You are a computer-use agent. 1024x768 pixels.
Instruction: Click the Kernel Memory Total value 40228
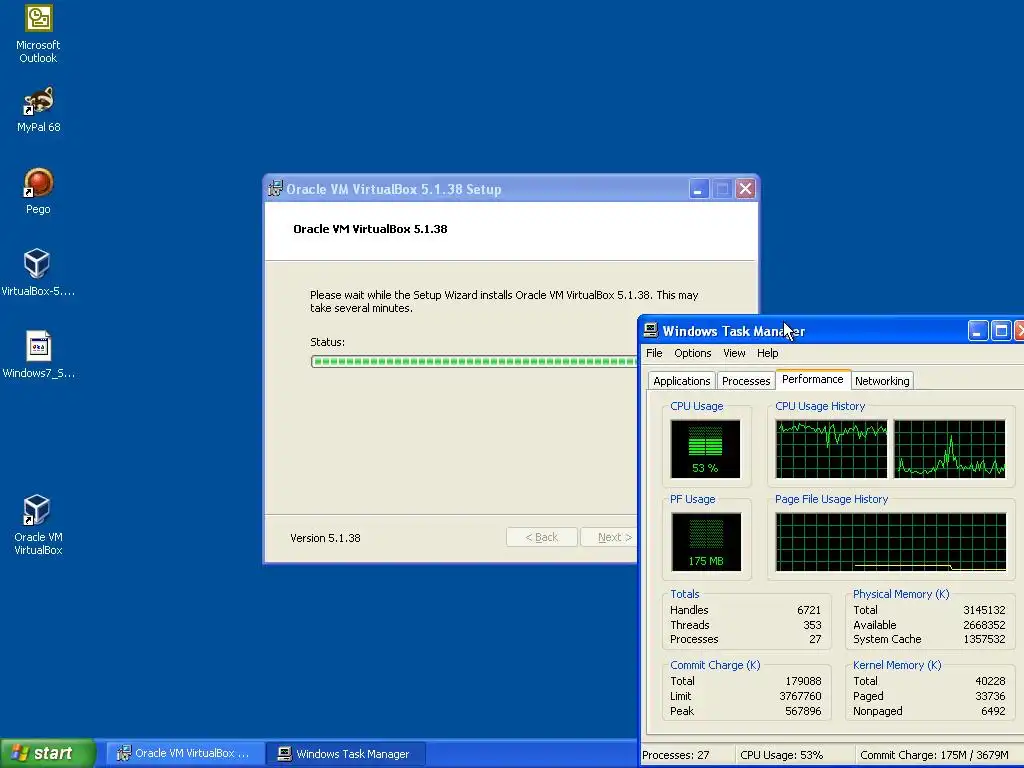pos(990,681)
